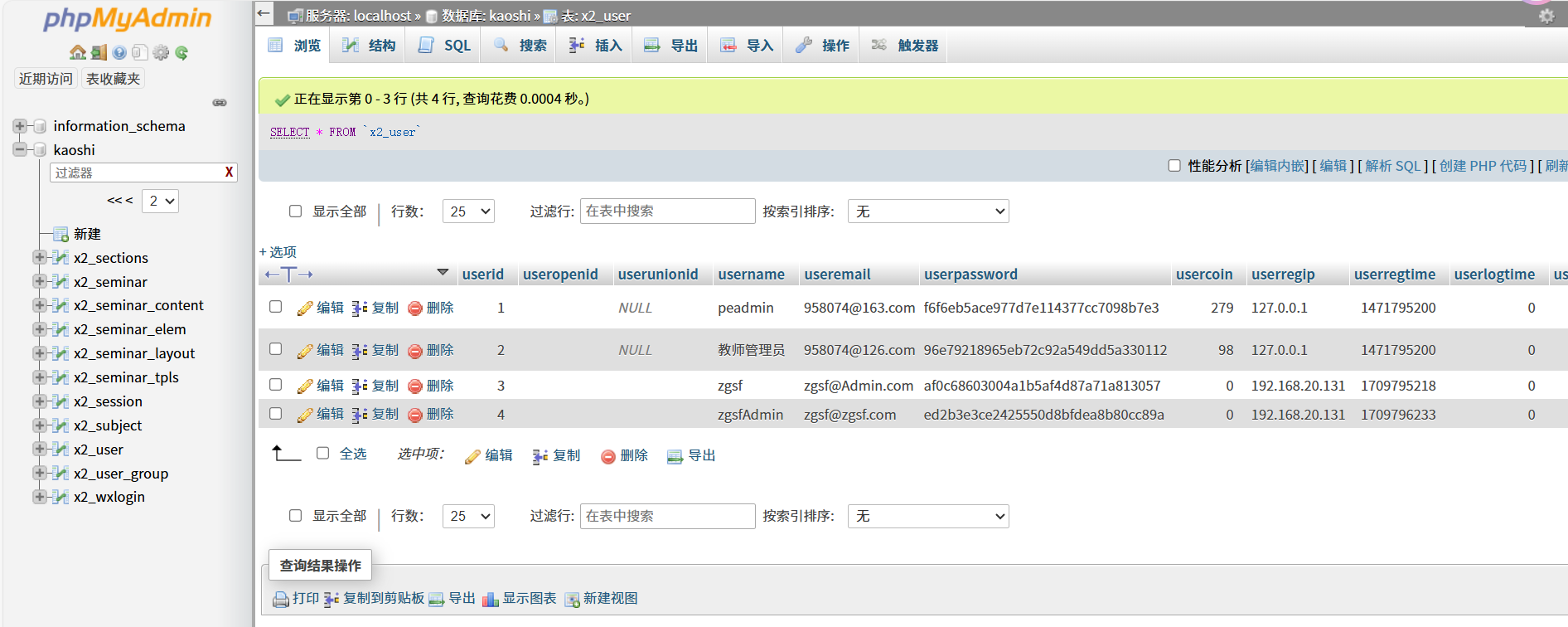Switch to the 结构 tab
This screenshot has width=1568, height=627.
[369, 46]
